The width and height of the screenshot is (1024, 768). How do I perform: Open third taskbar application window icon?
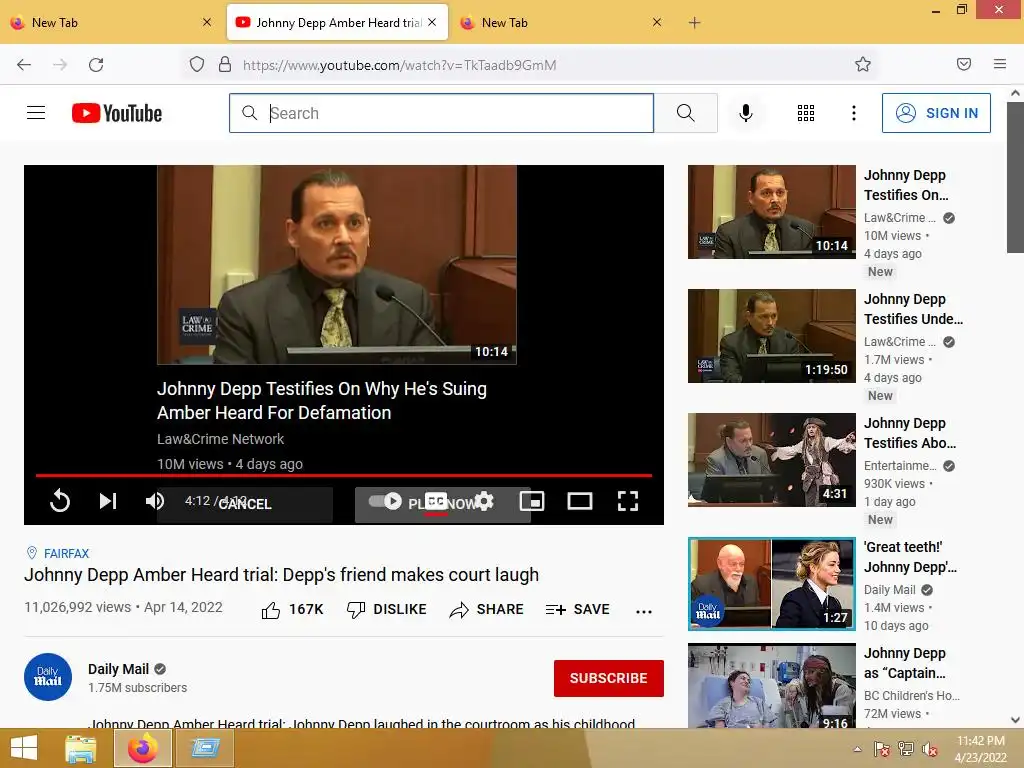coord(205,748)
